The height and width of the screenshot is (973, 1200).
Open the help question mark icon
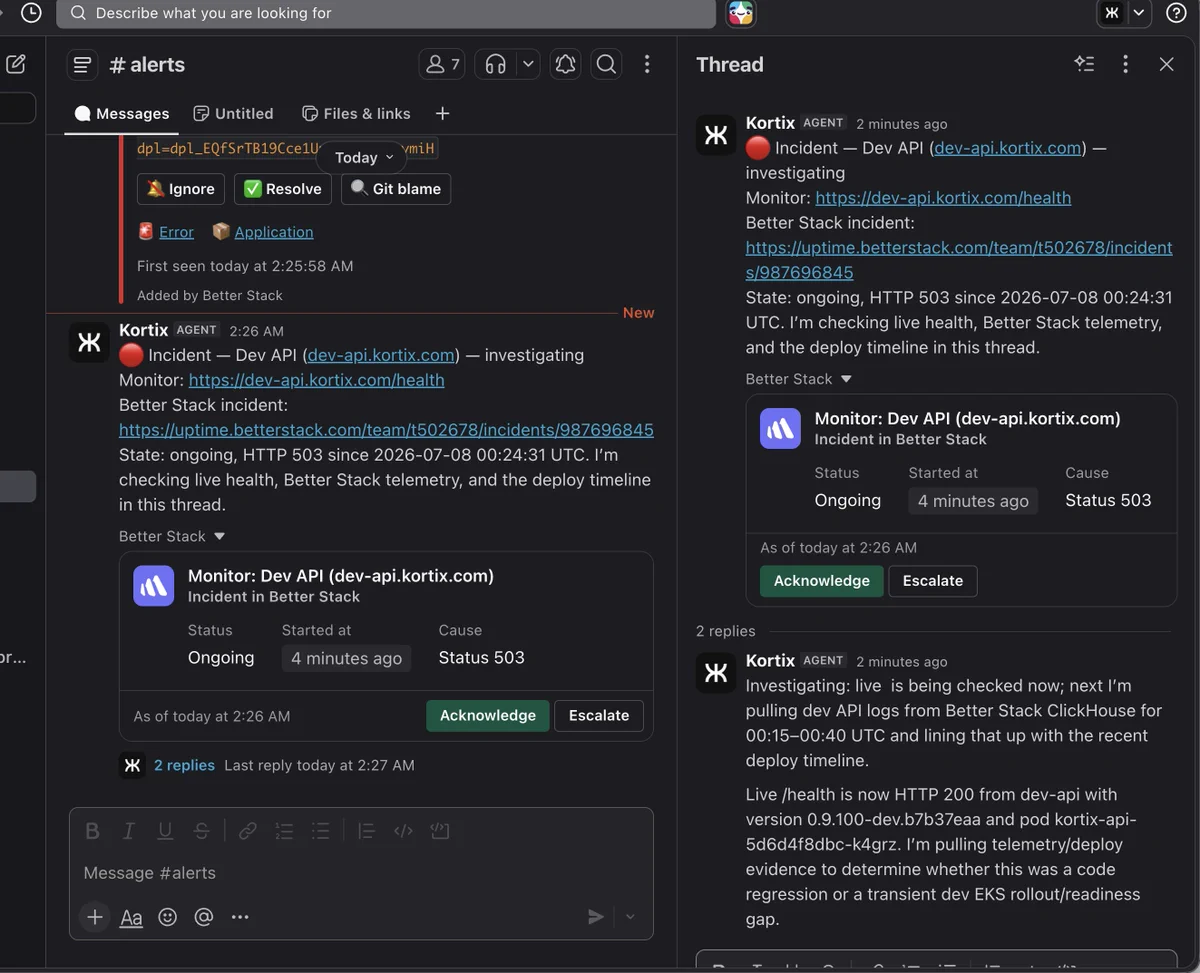(1176, 13)
